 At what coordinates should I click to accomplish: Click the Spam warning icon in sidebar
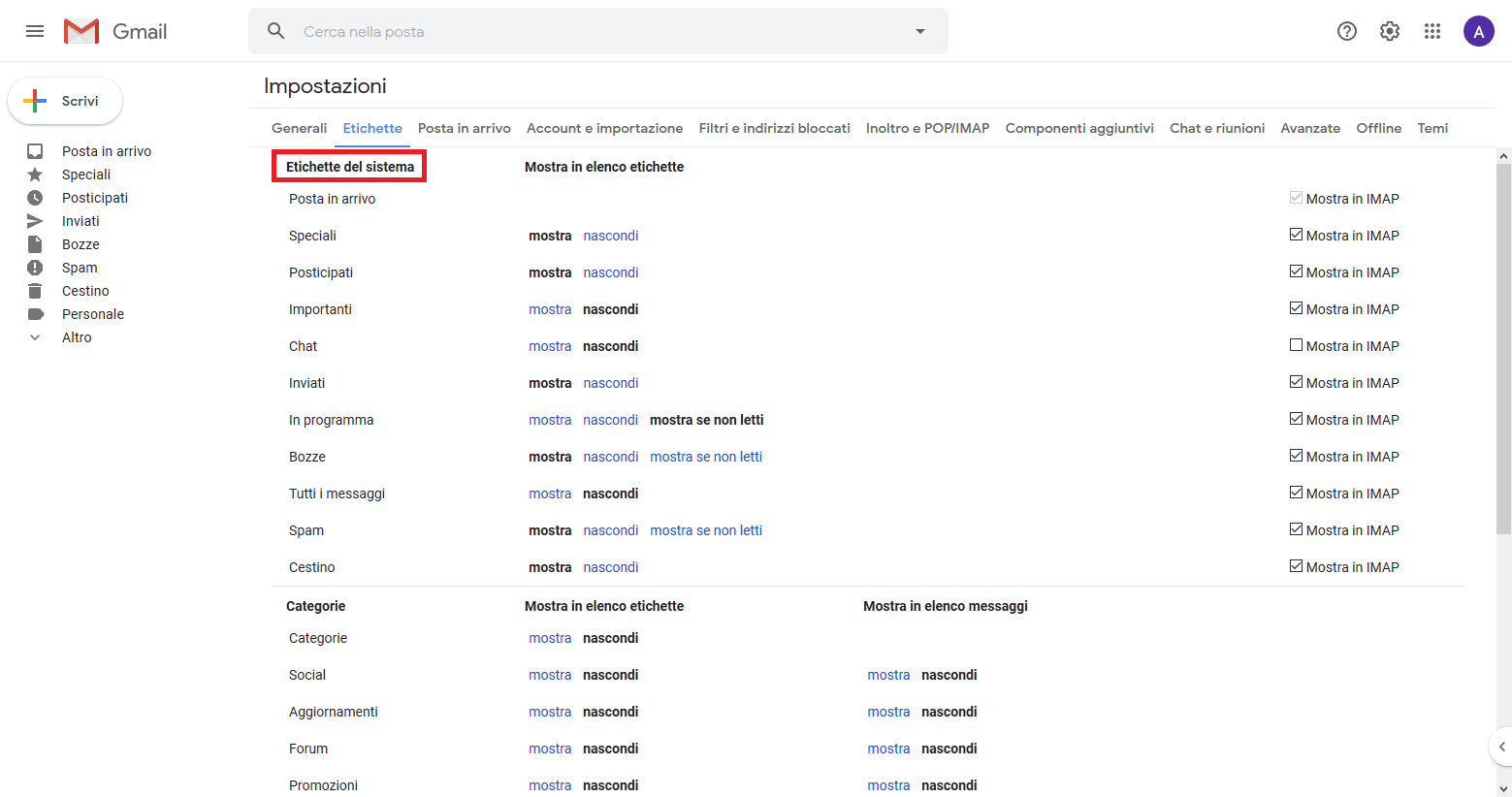(35, 268)
